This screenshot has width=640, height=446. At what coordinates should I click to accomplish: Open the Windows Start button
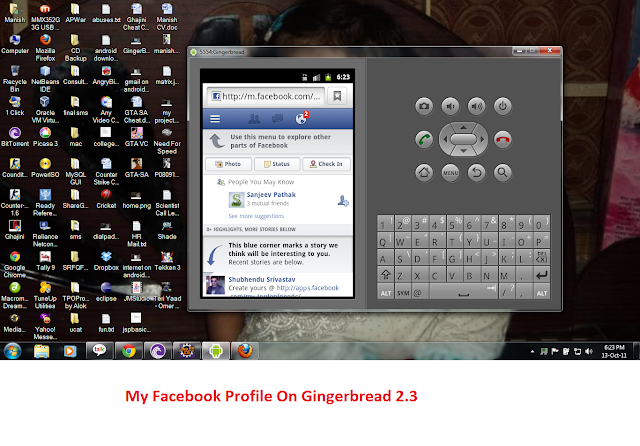click(12, 351)
